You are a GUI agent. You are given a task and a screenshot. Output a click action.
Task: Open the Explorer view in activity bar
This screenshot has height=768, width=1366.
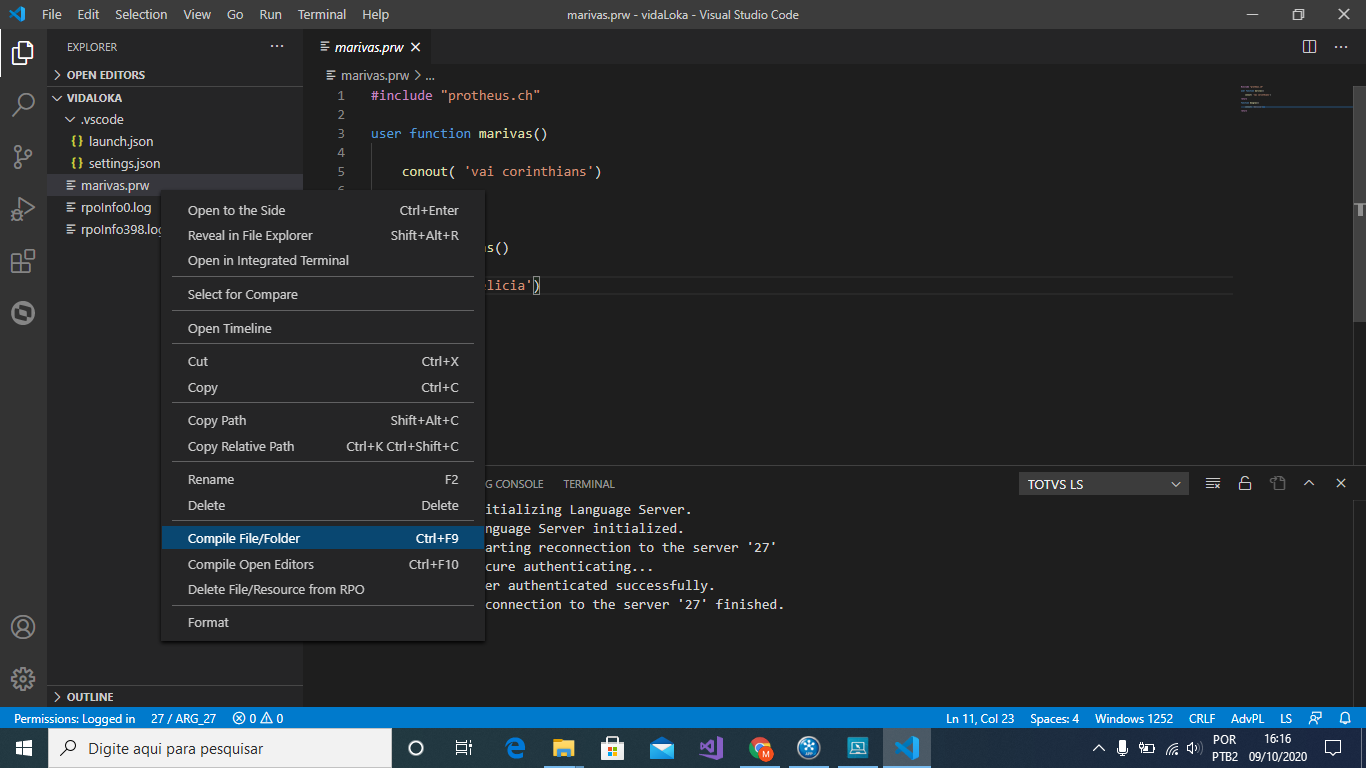pyautogui.click(x=23, y=53)
